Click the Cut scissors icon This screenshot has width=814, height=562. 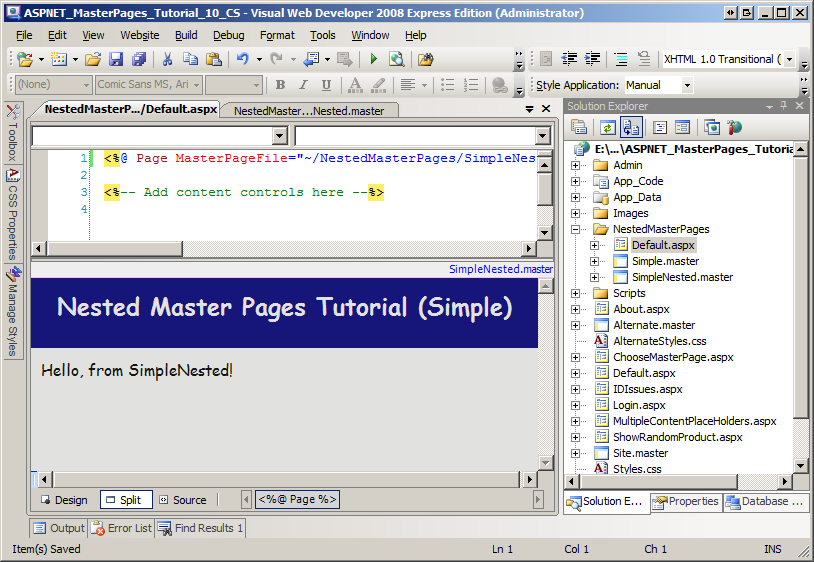point(168,60)
